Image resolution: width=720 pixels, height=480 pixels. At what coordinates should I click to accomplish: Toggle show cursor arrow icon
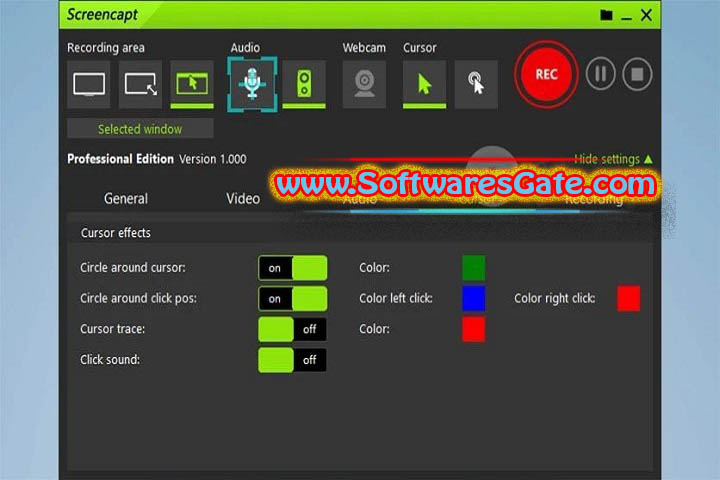tap(424, 84)
